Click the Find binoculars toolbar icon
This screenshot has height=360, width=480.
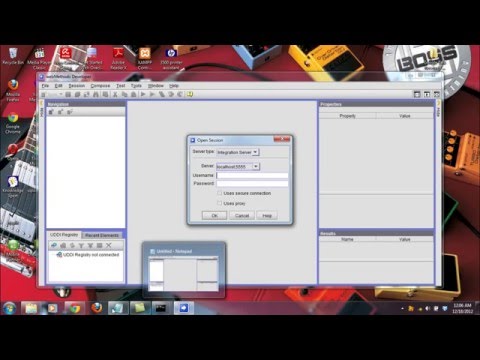pyautogui.click(x=96, y=94)
